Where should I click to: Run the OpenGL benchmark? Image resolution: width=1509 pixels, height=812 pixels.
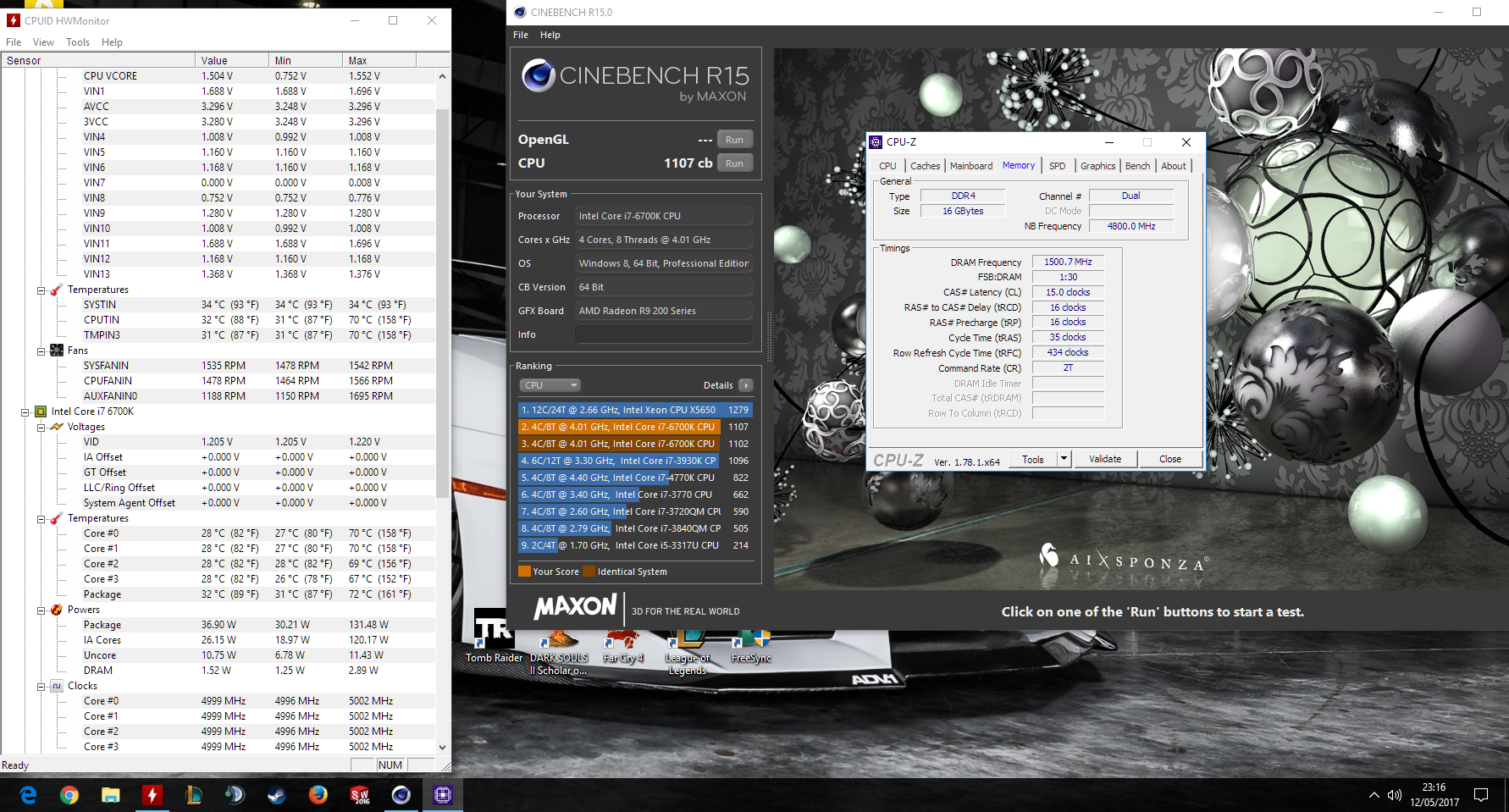tap(734, 140)
